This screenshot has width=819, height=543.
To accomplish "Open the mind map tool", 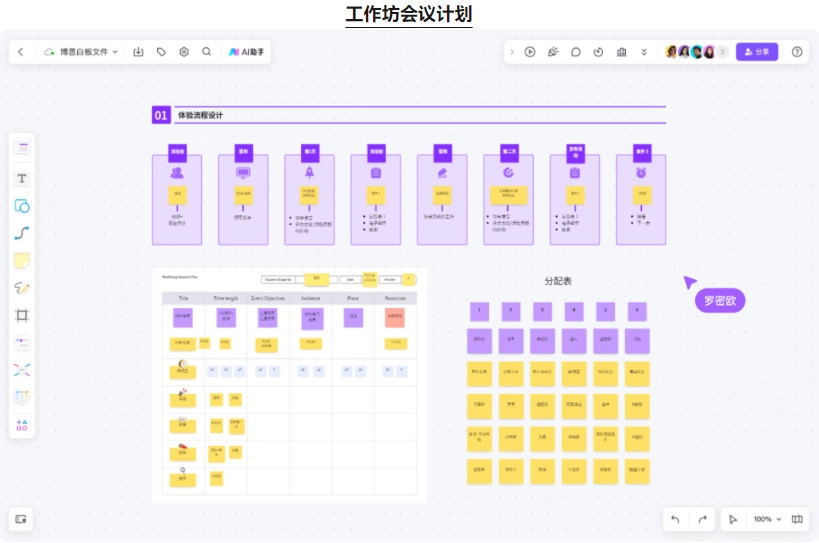I will pos(22,370).
